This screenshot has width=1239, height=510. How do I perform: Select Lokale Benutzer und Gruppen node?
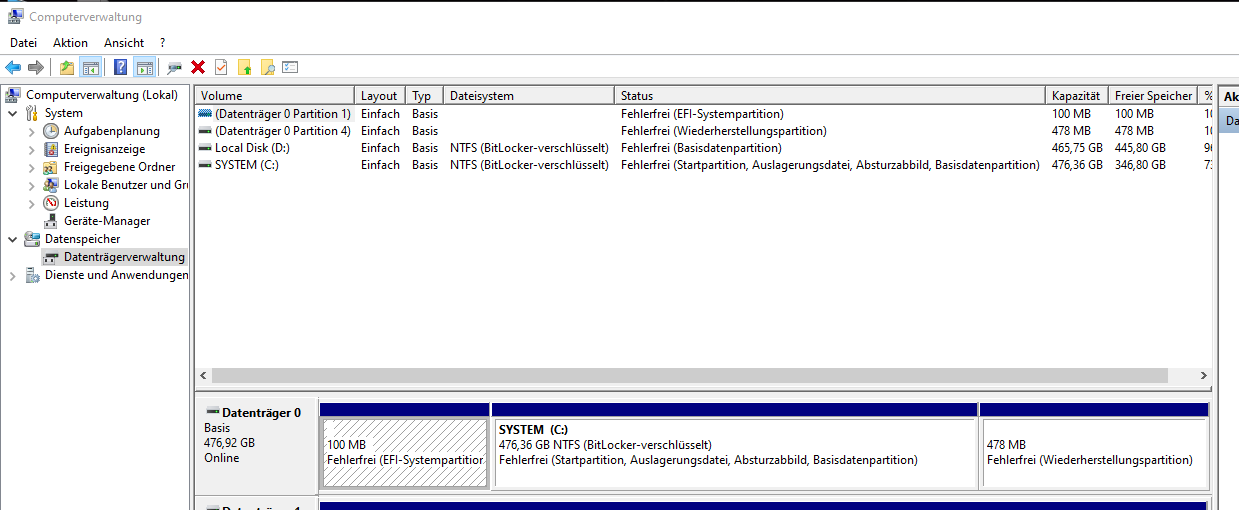(126, 185)
